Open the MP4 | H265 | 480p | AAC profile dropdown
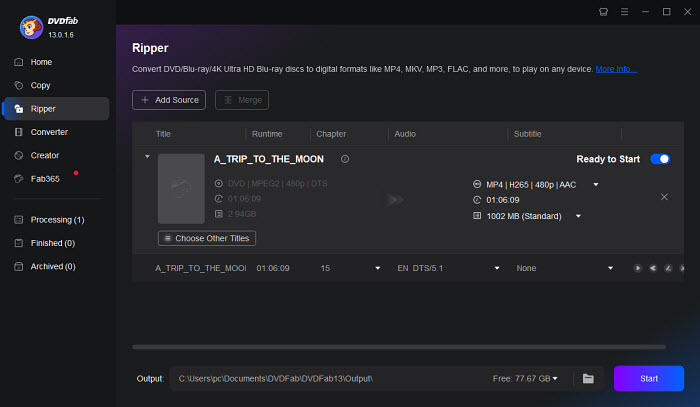Screen dimensions: 700x407 [596, 185]
